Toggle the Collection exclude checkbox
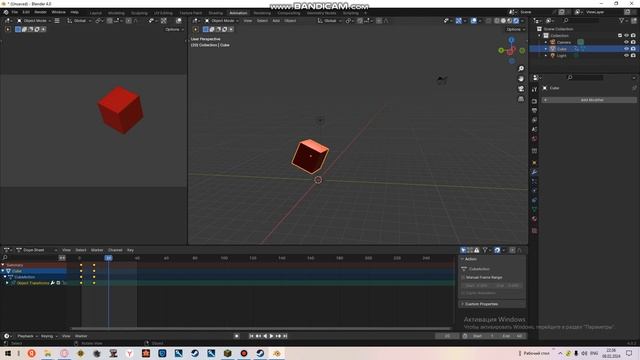 pos(620,36)
